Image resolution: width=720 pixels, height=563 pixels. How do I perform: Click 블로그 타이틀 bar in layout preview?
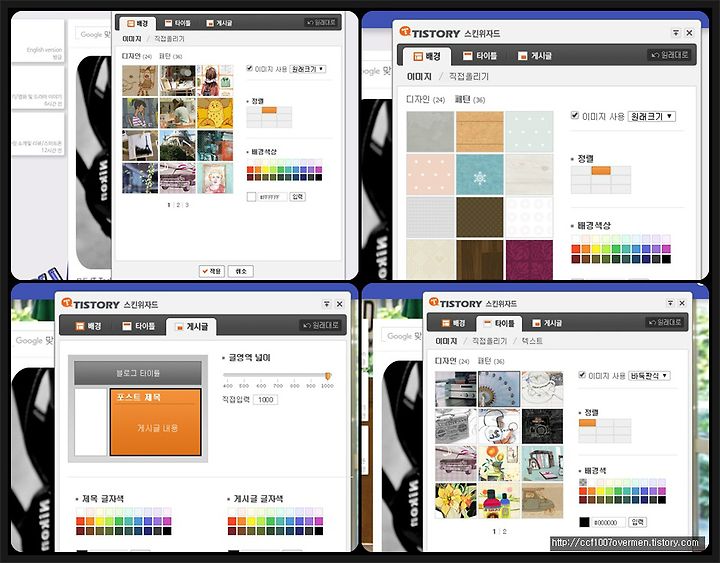[x=138, y=373]
